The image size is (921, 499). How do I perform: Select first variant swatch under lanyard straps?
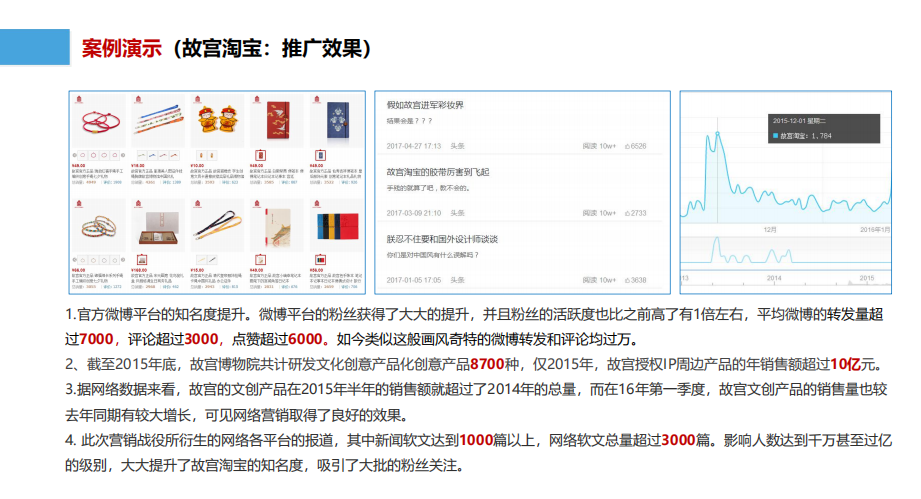point(142,156)
